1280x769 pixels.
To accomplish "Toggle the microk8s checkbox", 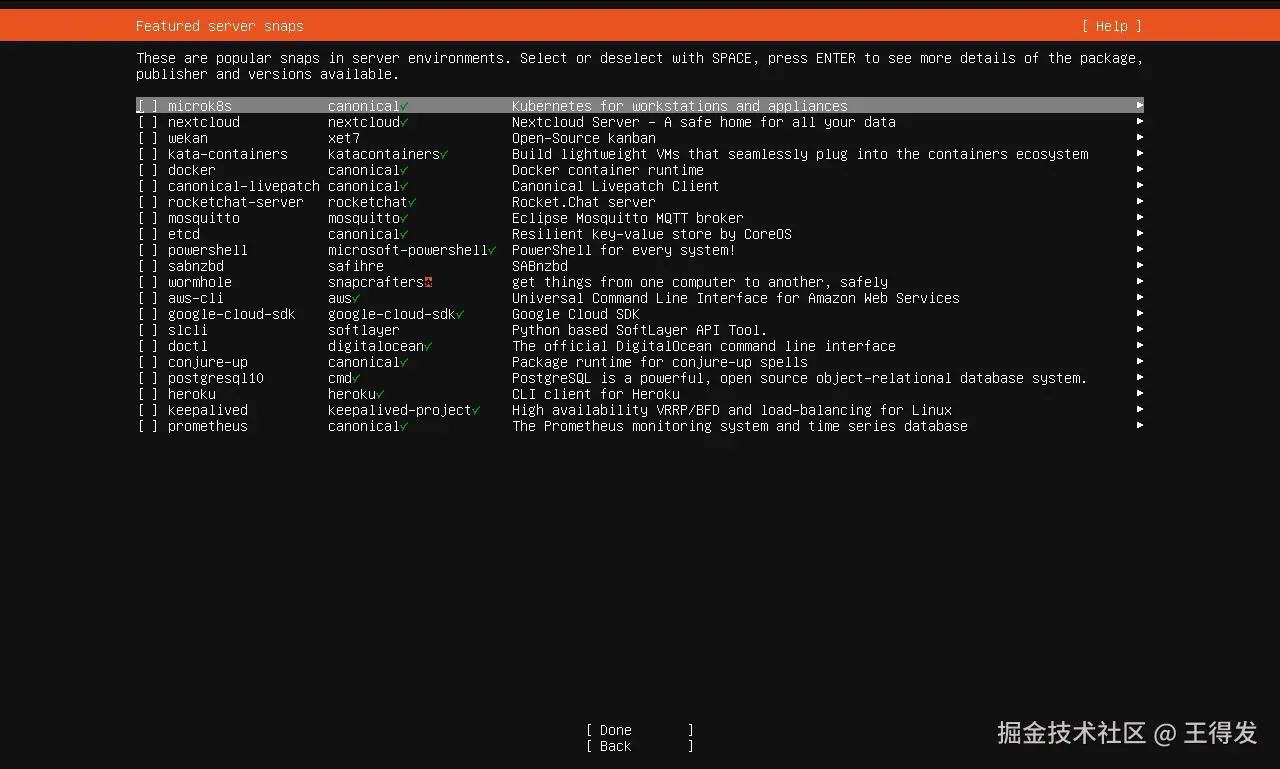I will pos(148,106).
